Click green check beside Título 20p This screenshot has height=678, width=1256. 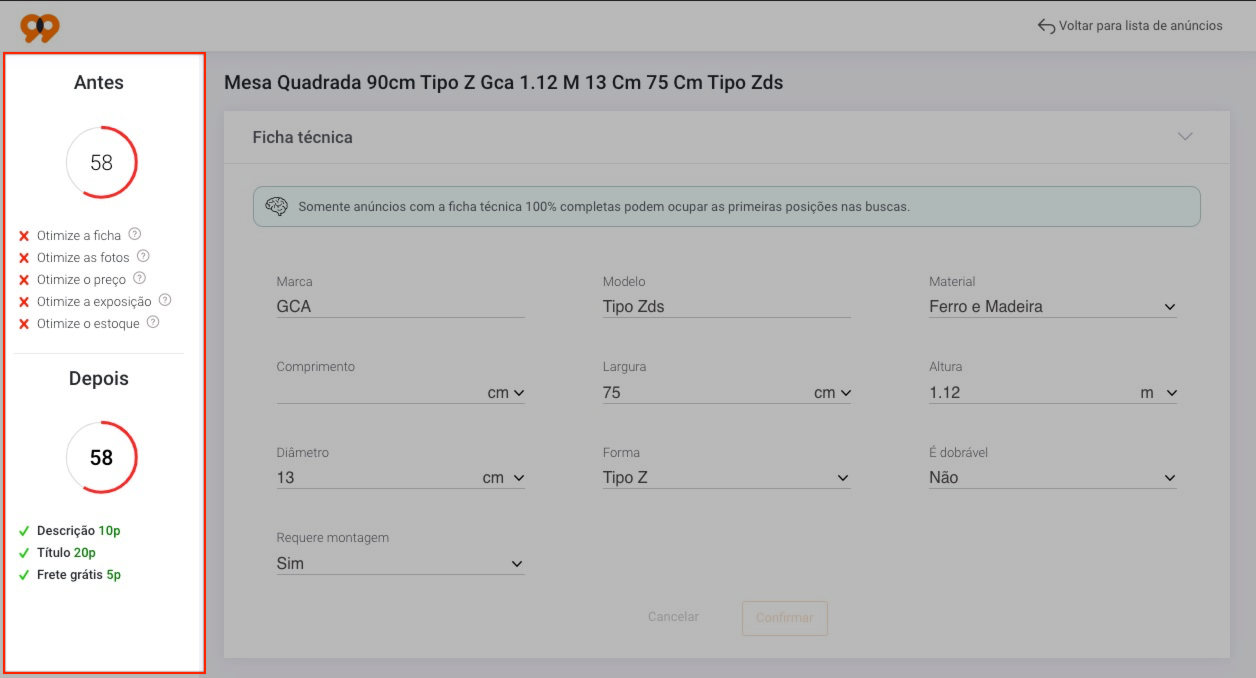tap(24, 553)
